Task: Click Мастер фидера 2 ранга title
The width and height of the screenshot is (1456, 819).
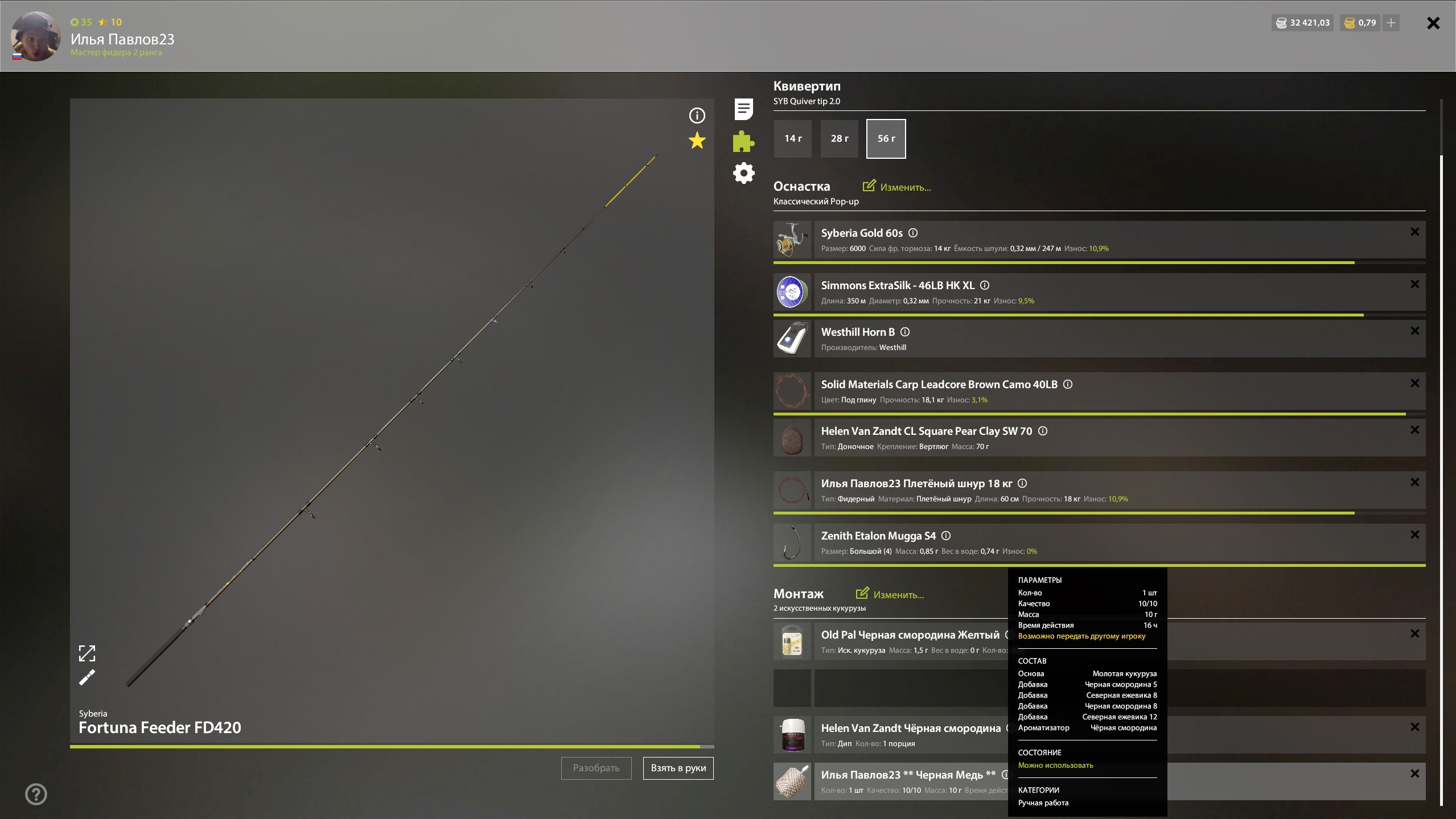Action: 116,52
